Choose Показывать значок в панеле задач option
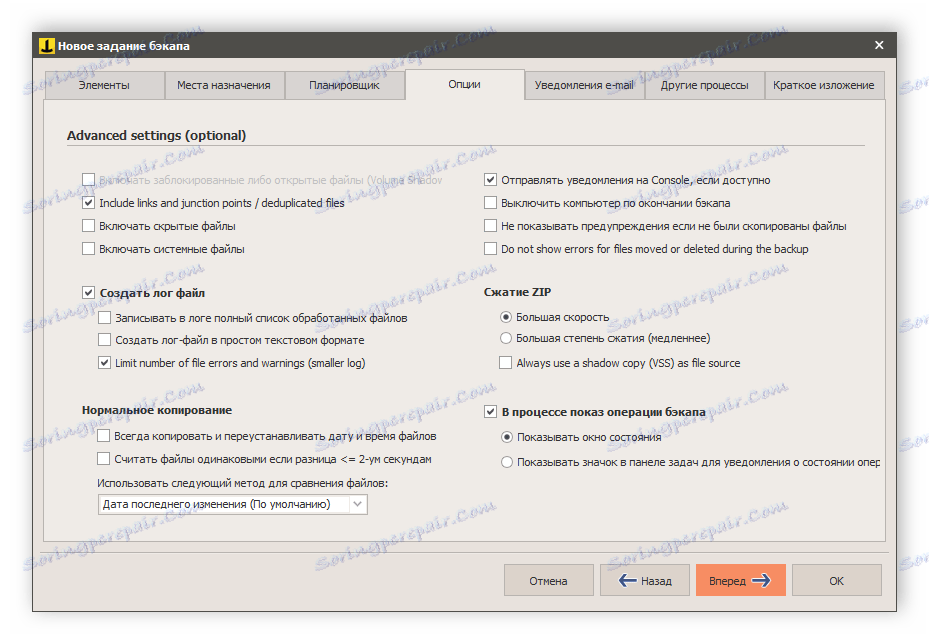 click(x=507, y=462)
